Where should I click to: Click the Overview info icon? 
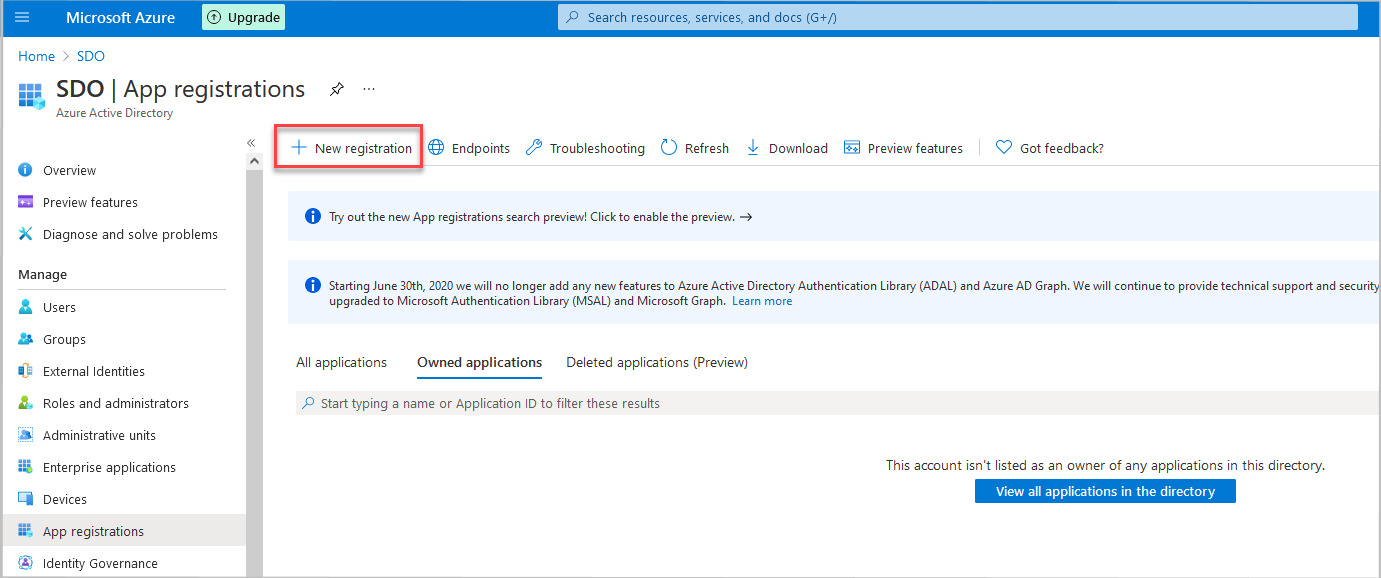[26, 170]
